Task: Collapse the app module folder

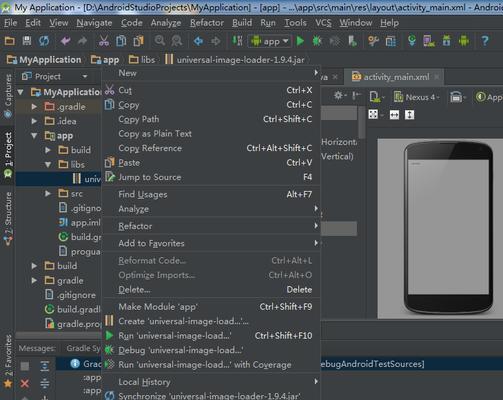Action: (x=34, y=136)
